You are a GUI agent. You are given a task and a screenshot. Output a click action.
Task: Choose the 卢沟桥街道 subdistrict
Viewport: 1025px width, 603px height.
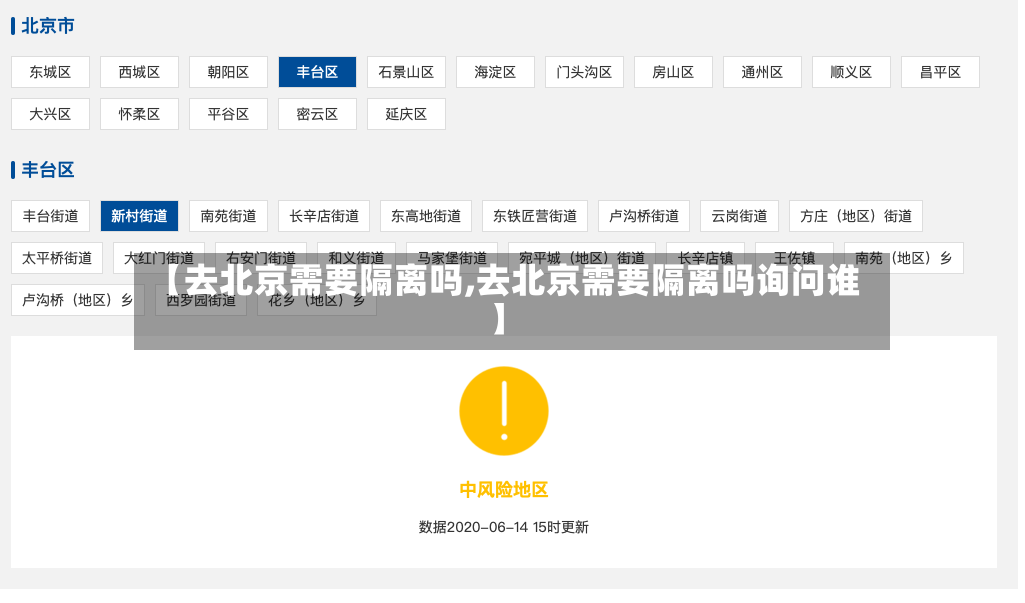click(644, 216)
